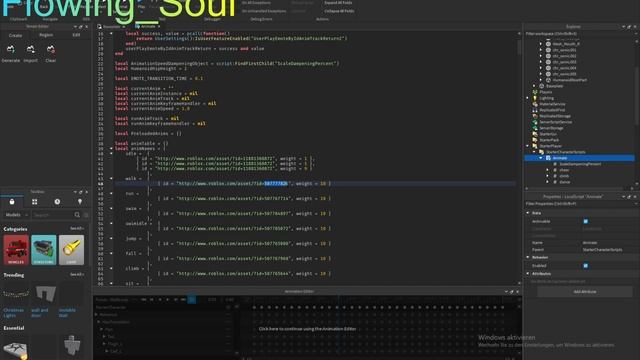Click the Explorer Filter workspace field

(x=580, y=33)
